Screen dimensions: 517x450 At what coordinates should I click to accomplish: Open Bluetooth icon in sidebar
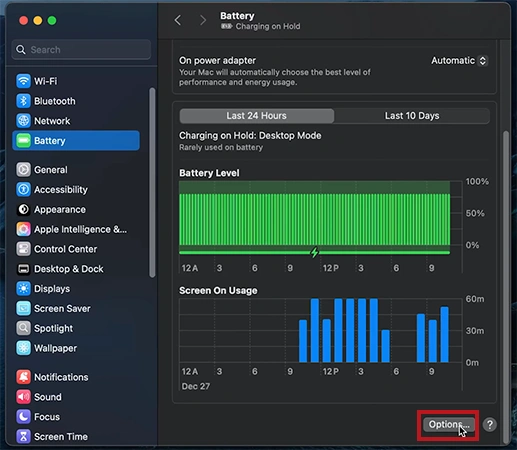tap(23, 101)
